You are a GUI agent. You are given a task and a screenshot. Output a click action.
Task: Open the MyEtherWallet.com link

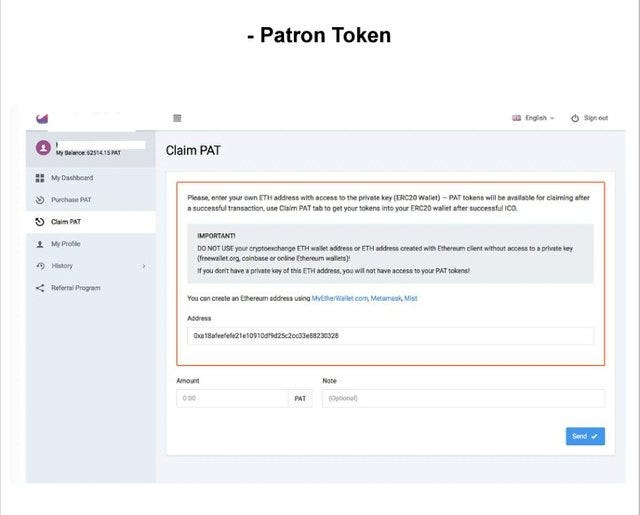click(340, 298)
